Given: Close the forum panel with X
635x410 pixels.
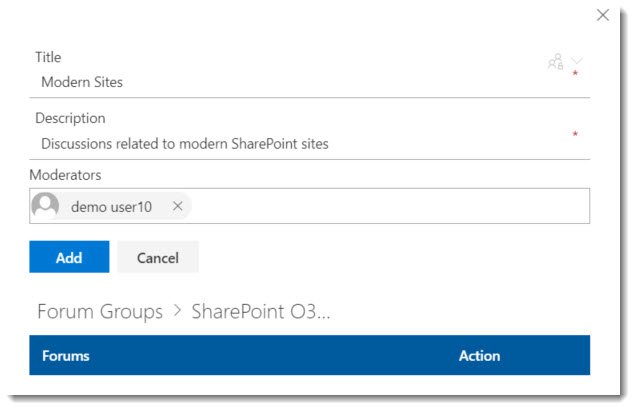Looking at the screenshot, I should tap(602, 15).
